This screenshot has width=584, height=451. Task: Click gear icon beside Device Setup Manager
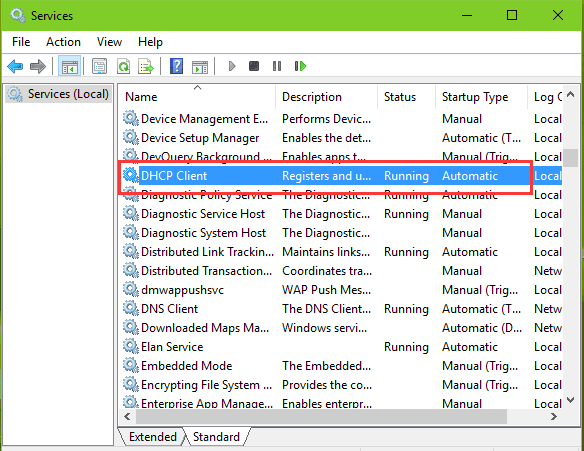[131, 138]
